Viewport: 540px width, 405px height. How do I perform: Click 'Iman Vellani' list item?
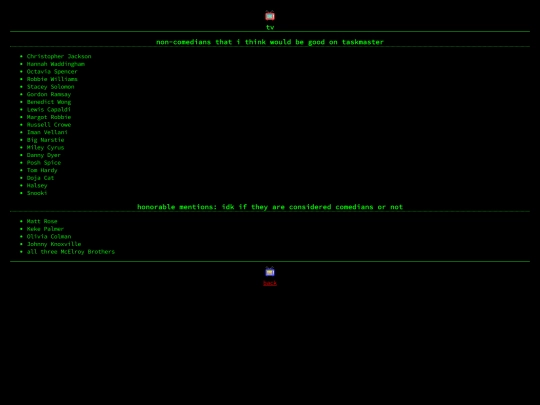(x=47, y=132)
